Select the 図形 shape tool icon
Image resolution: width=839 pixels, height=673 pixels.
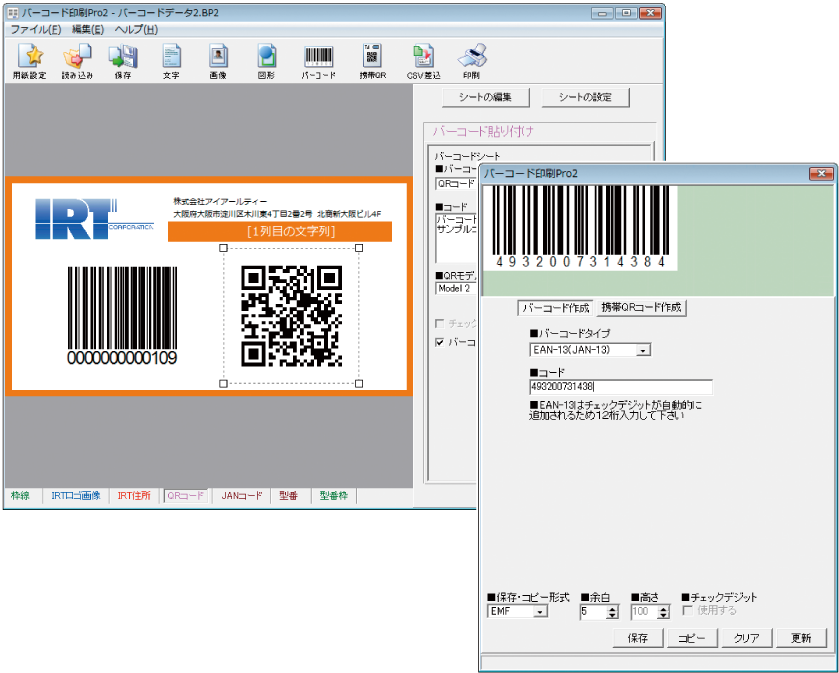(266, 58)
